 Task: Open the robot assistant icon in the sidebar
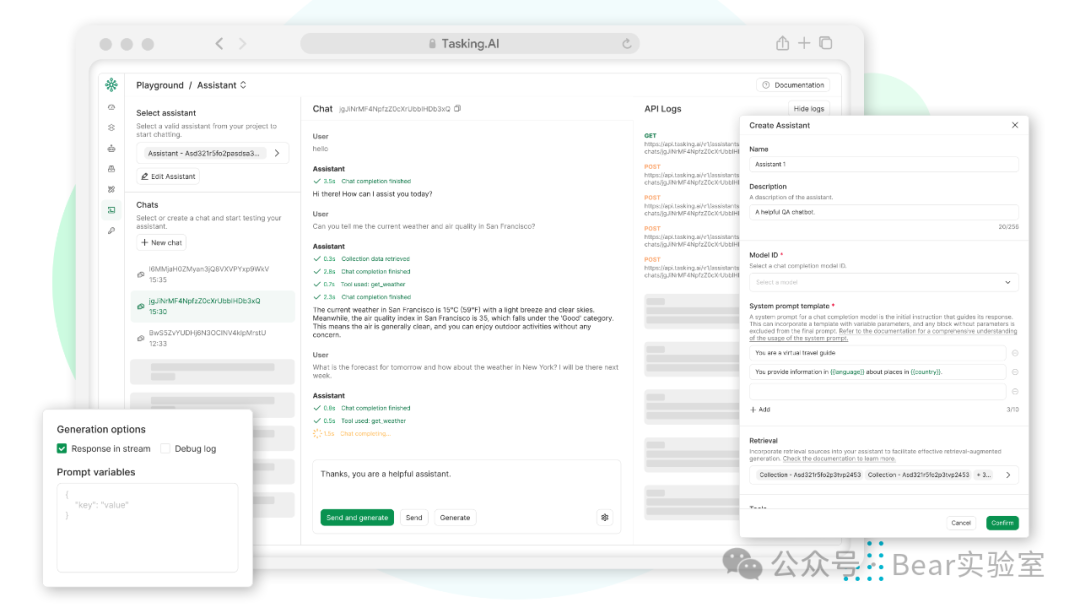[112, 149]
